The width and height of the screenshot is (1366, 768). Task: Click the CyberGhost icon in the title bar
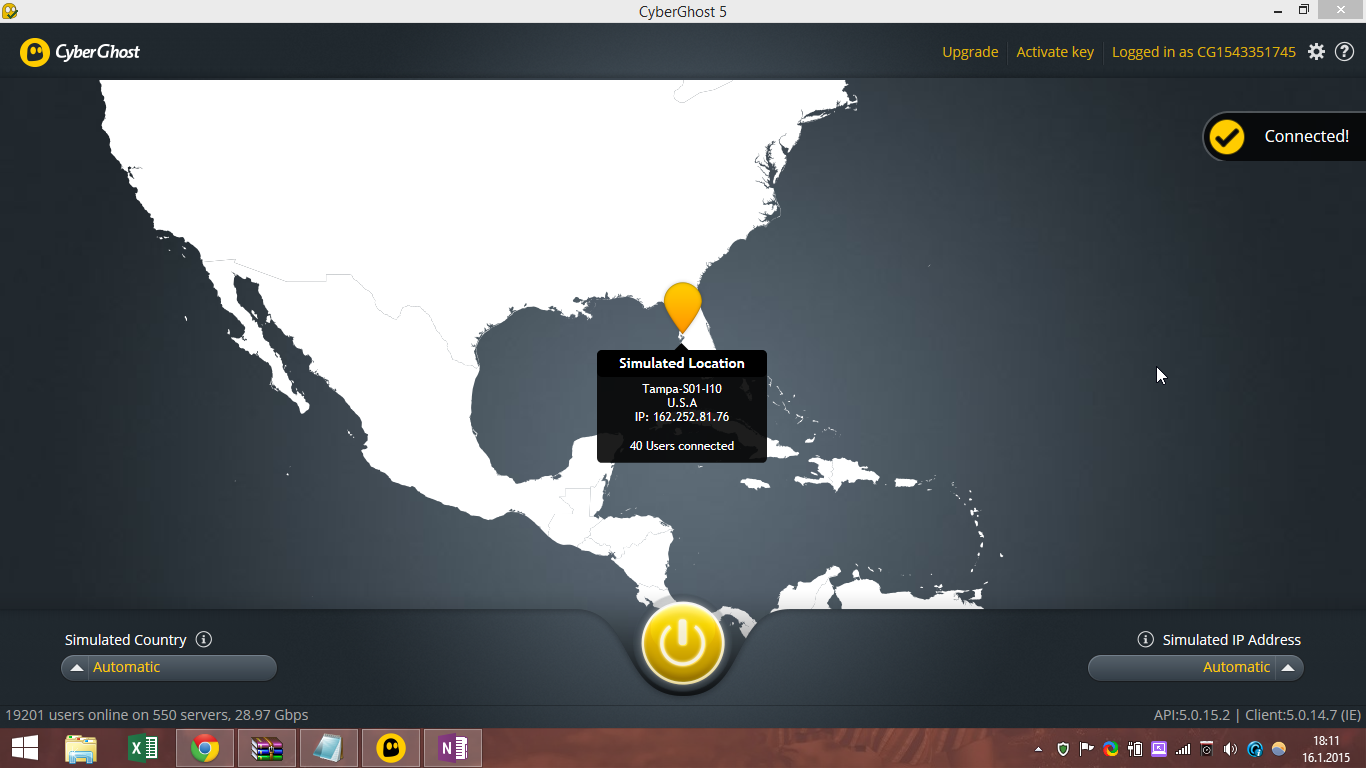click(x=10, y=11)
